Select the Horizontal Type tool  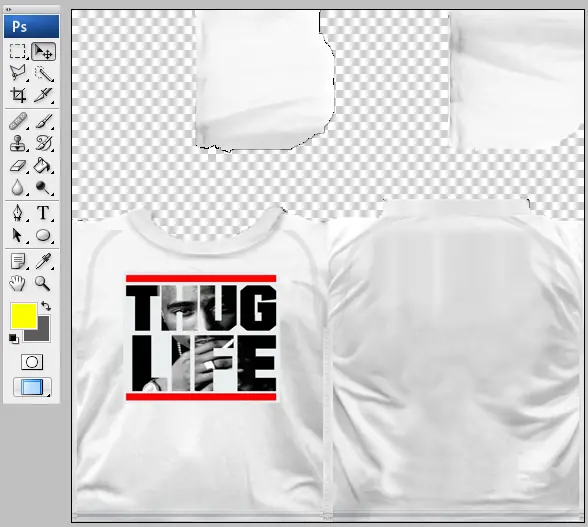pos(43,213)
